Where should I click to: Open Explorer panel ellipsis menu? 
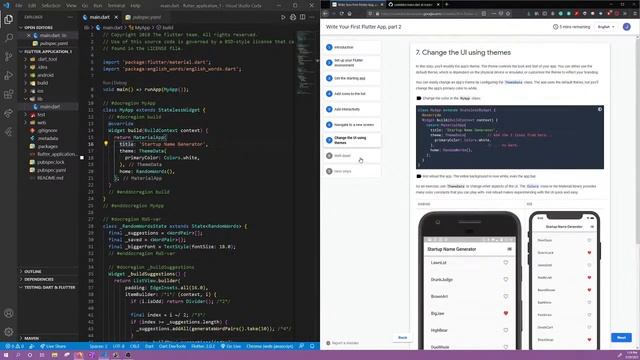pyautogui.click(x=70, y=17)
